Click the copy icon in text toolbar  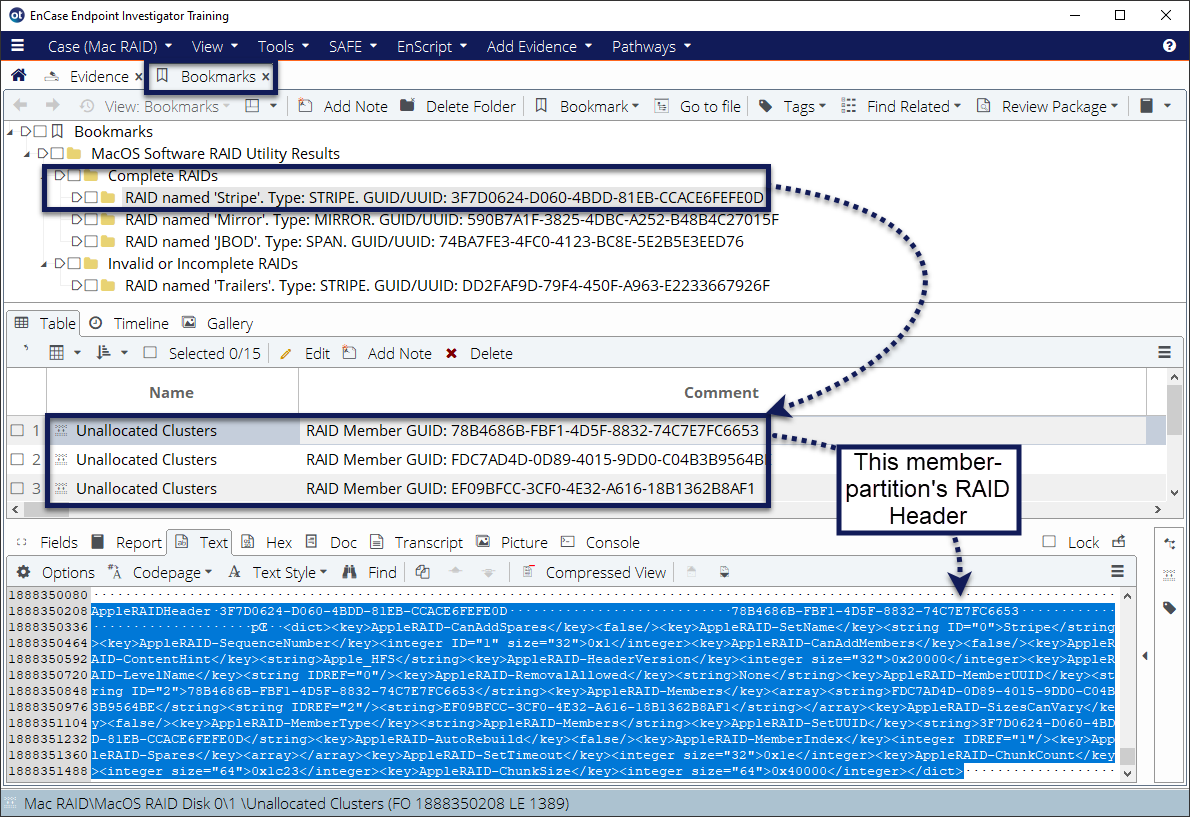[x=423, y=572]
